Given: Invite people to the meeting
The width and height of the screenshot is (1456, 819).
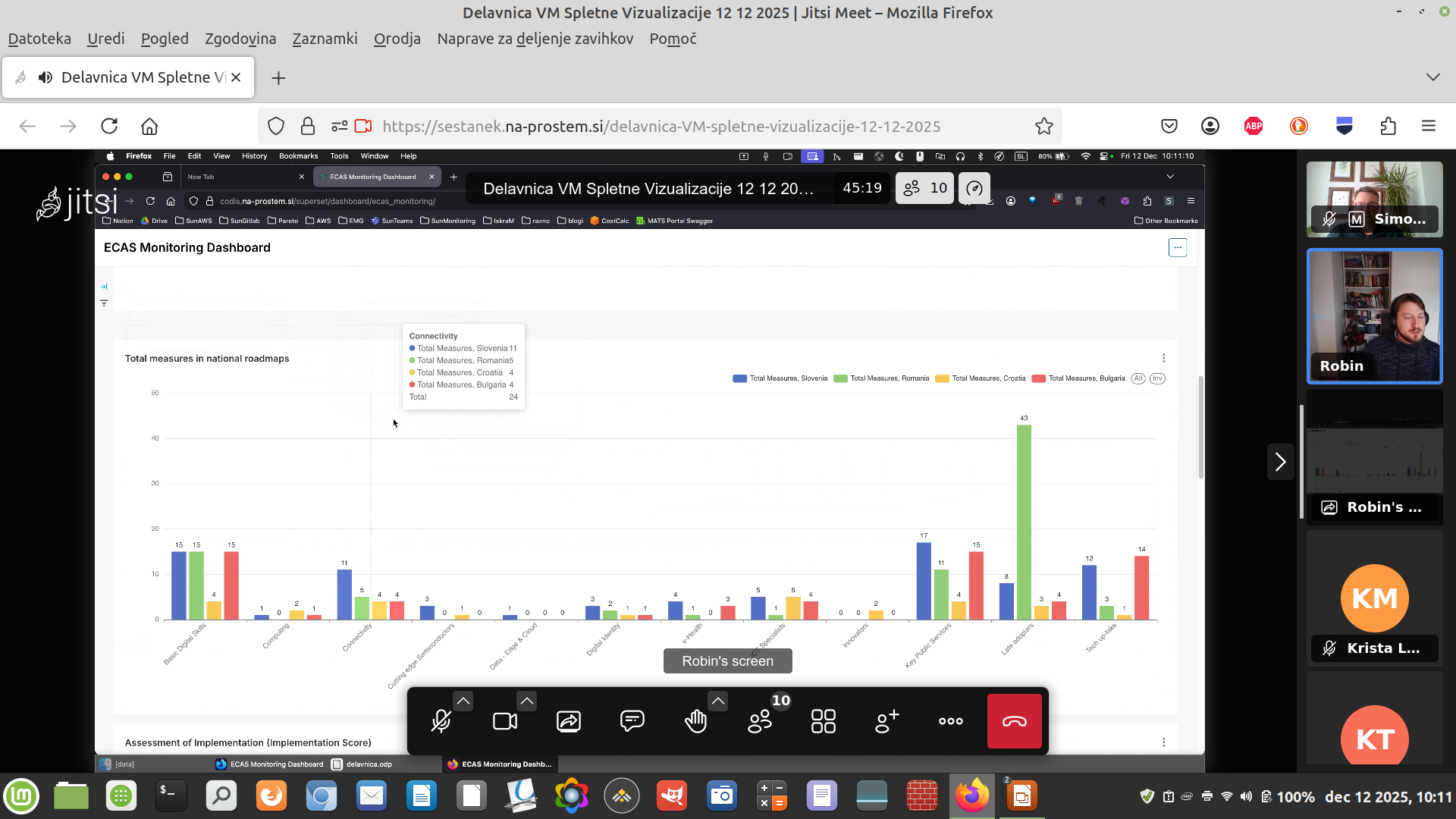Looking at the screenshot, I should click(887, 721).
